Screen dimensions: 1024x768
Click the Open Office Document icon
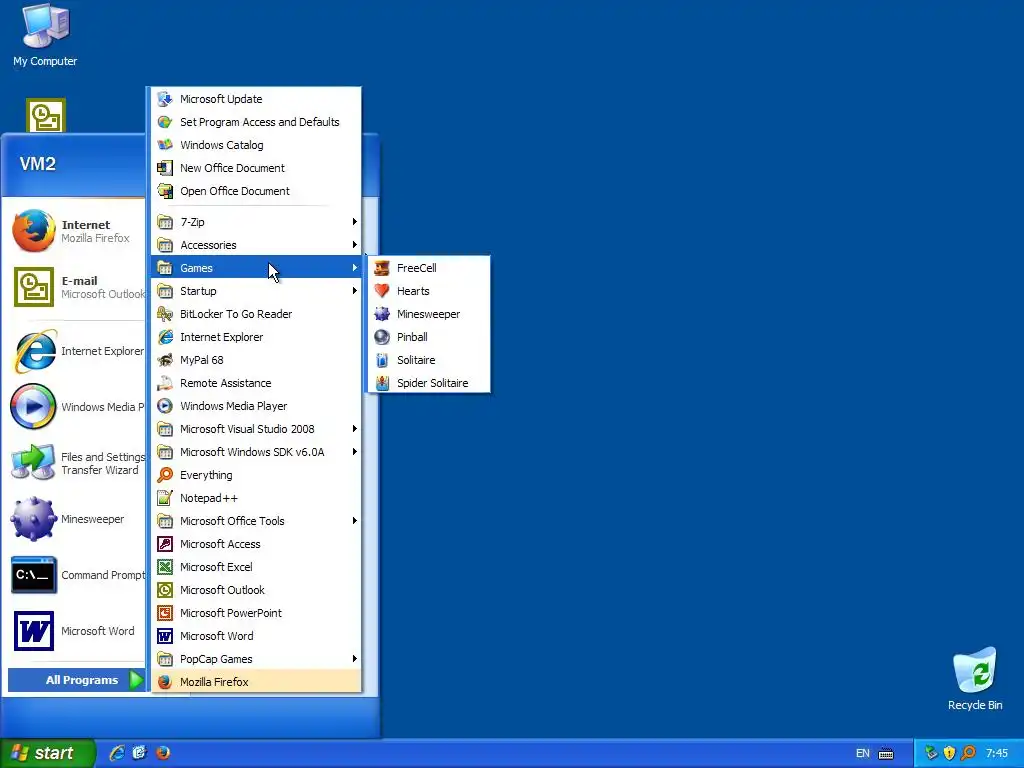point(165,191)
